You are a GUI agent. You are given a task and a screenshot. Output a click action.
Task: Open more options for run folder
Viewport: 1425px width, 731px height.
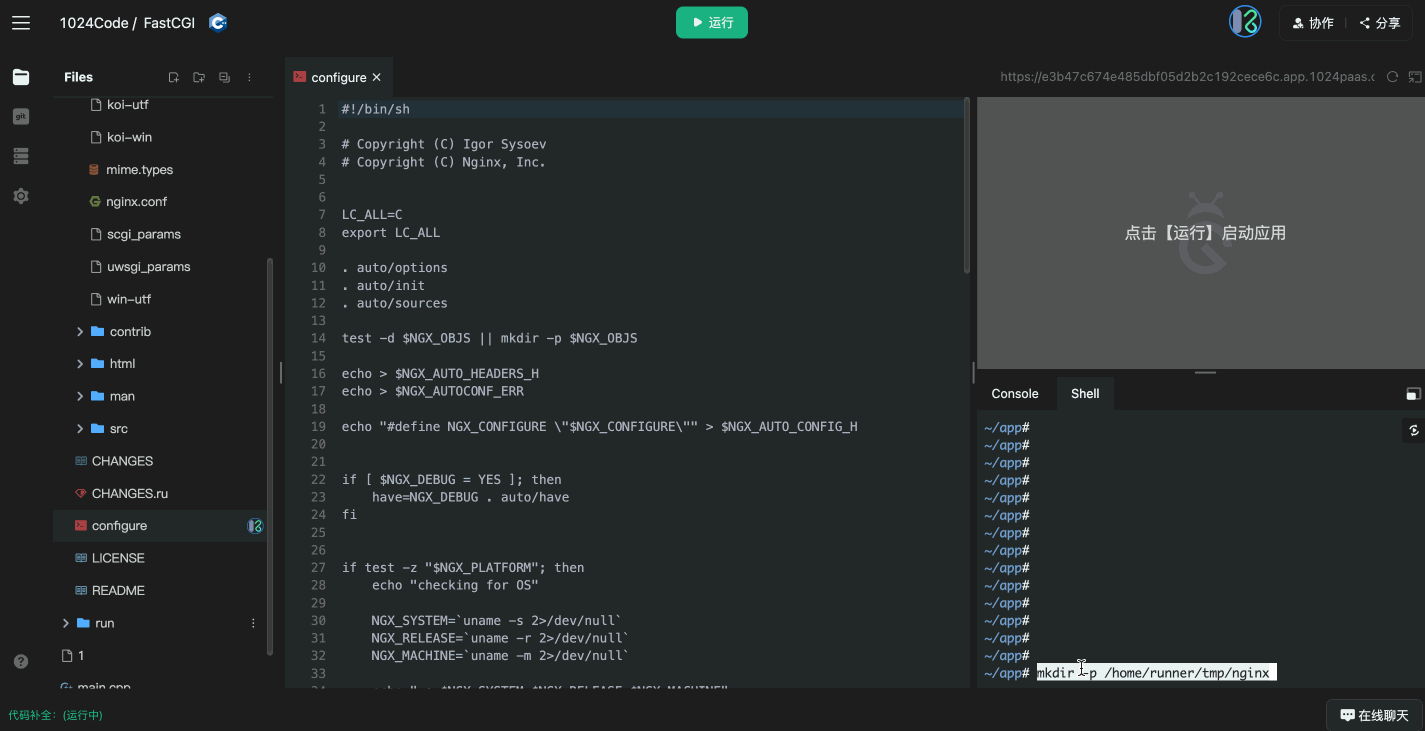click(x=253, y=623)
